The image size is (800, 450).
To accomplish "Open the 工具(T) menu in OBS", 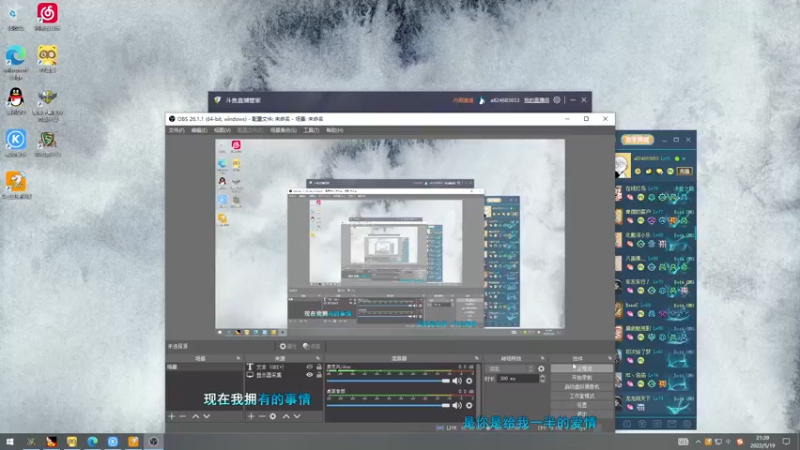I will coord(311,131).
